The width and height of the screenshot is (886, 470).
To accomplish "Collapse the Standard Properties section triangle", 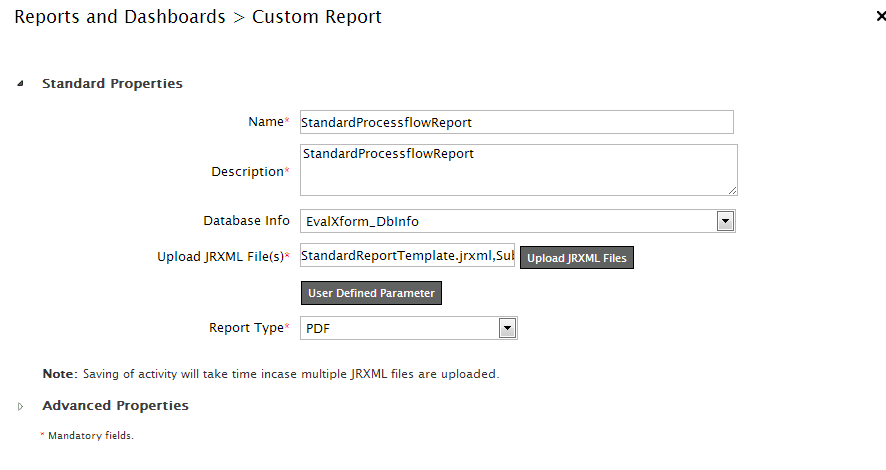I will (x=21, y=84).
